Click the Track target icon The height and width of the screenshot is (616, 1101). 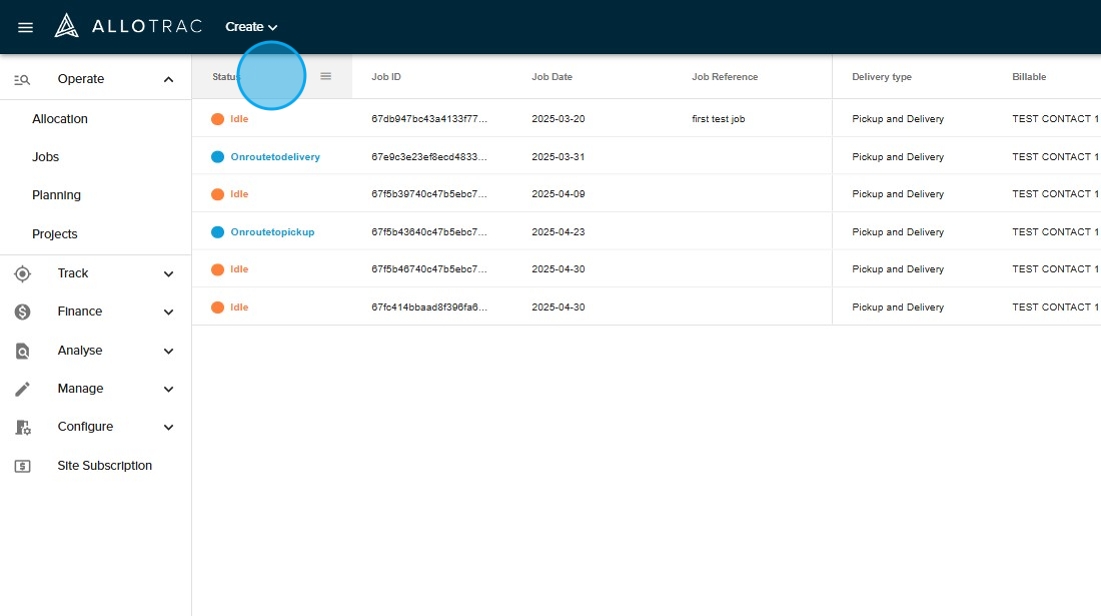[x=23, y=274]
